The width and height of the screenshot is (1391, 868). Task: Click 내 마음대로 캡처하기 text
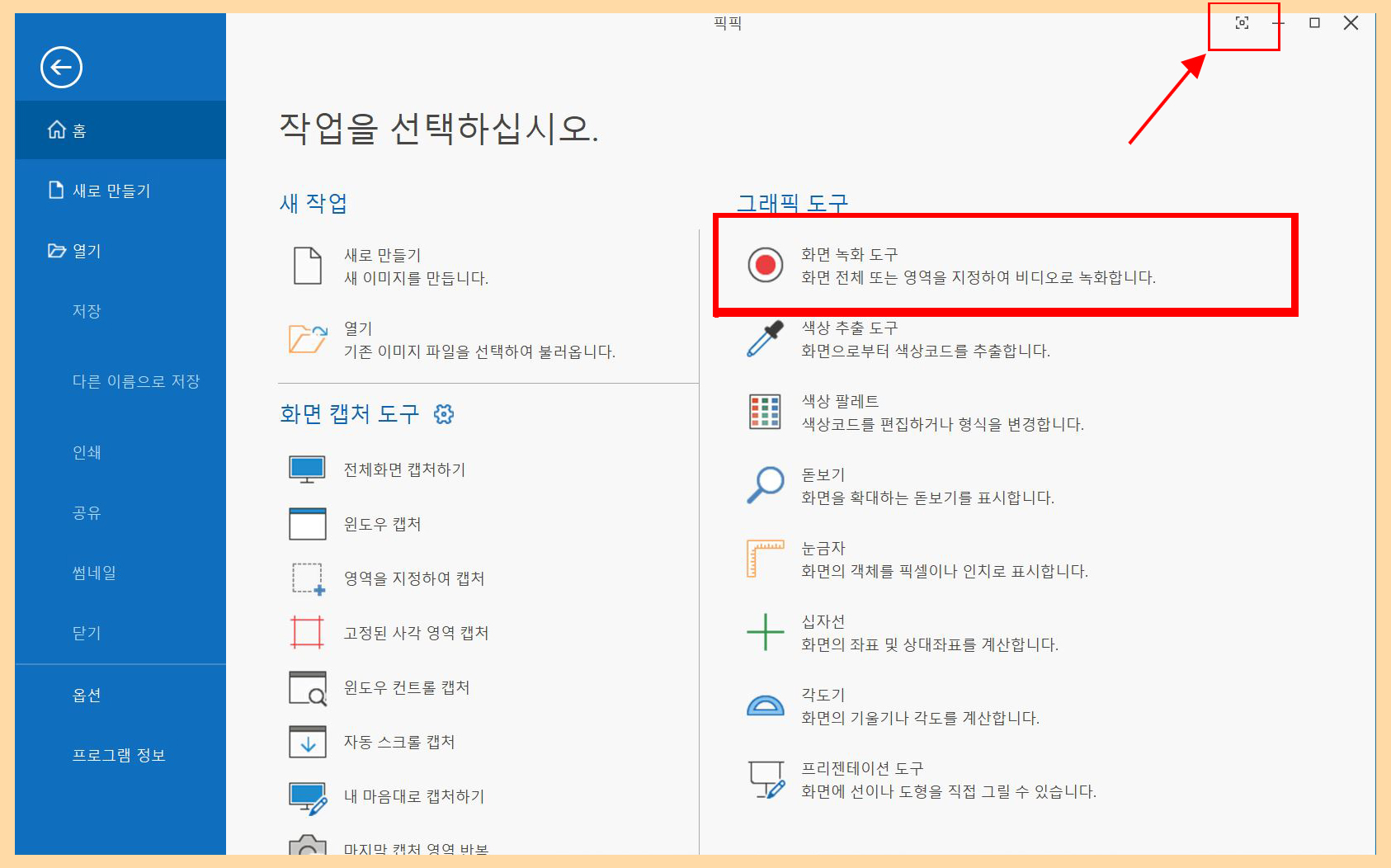point(414,796)
